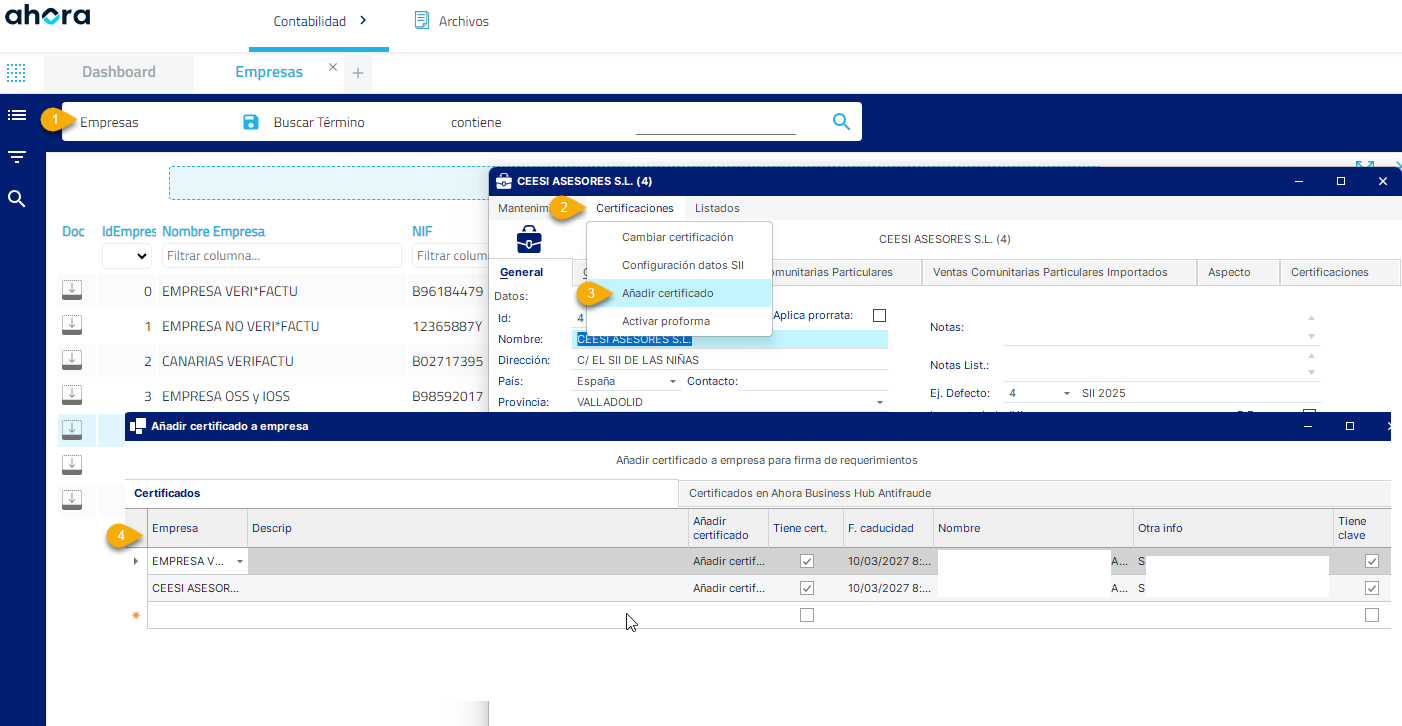This screenshot has width=1402, height=726.
Task: Open the Provincia VALLADOLID dropdown arrow
Action: [x=880, y=402]
